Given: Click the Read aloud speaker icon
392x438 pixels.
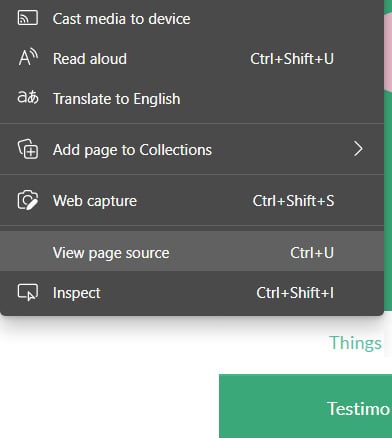Looking at the screenshot, I should coord(28,58).
